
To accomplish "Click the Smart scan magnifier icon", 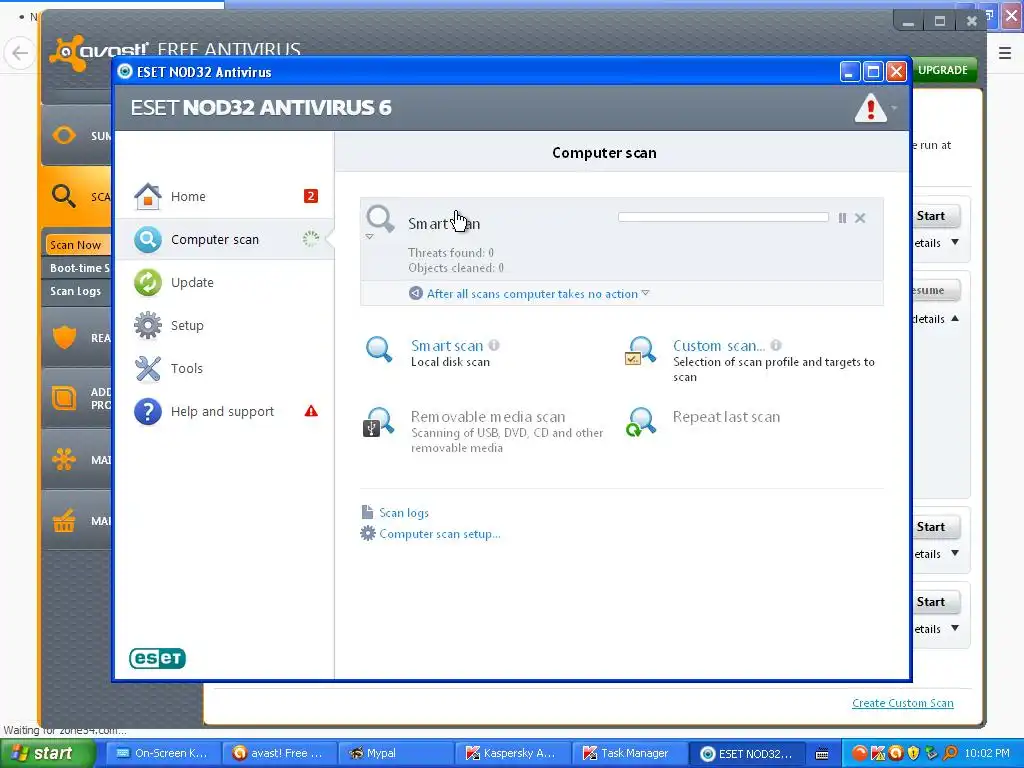I will tap(379, 349).
